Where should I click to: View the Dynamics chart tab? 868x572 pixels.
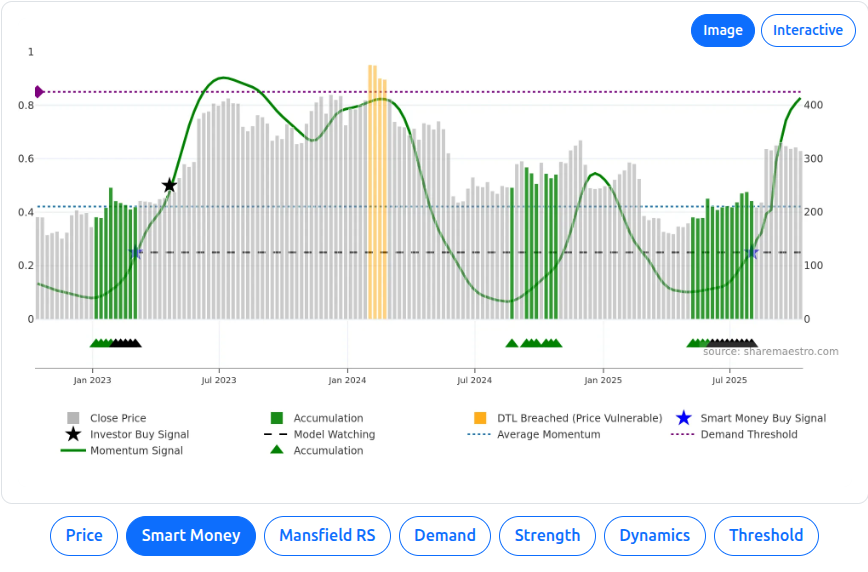pyautogui.click(x=654, y=535)
